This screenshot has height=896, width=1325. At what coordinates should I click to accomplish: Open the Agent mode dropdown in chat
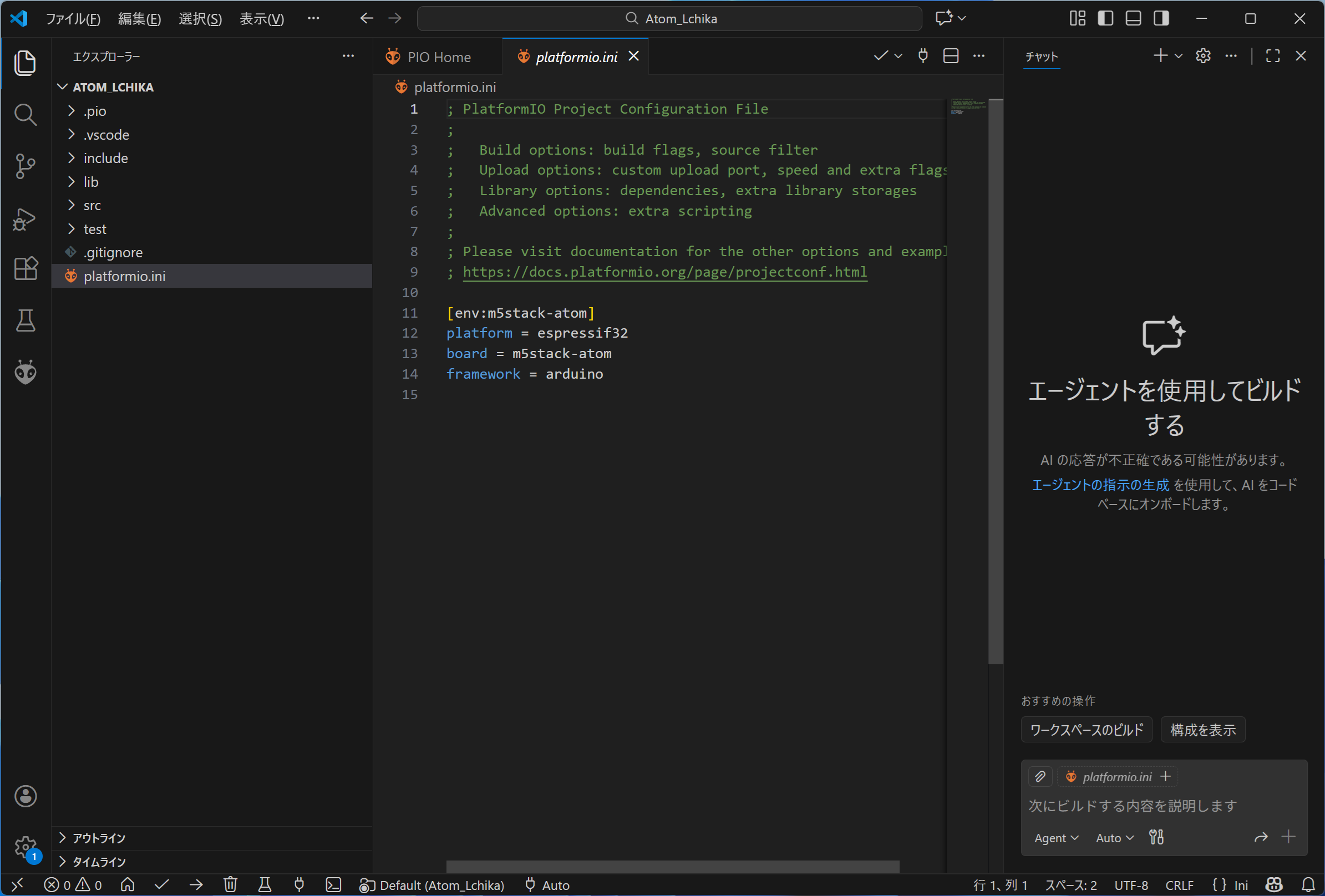1056,838
